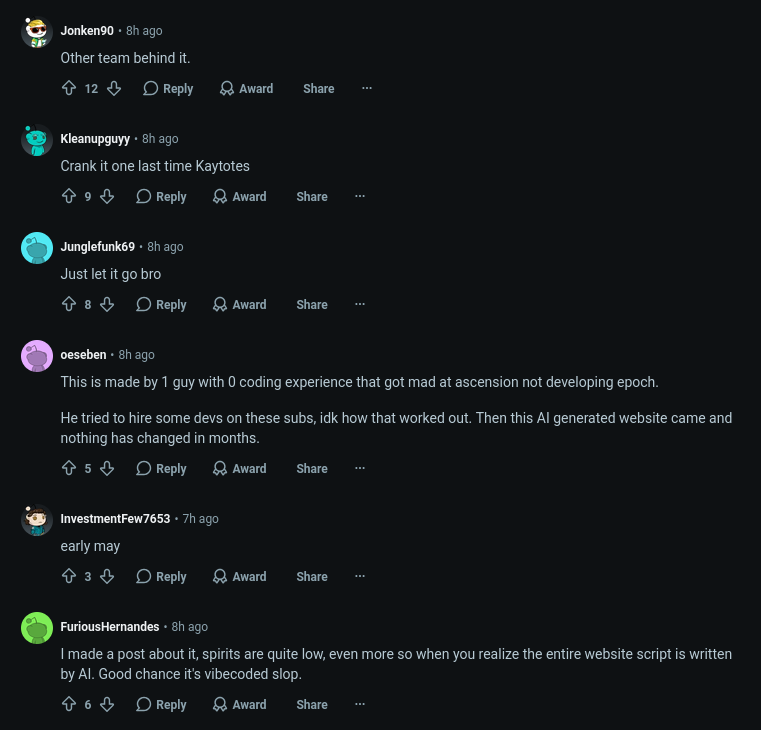761x730 pixels.
Task: Downvote oeseben's comment
Action: (x=107, y=468)
